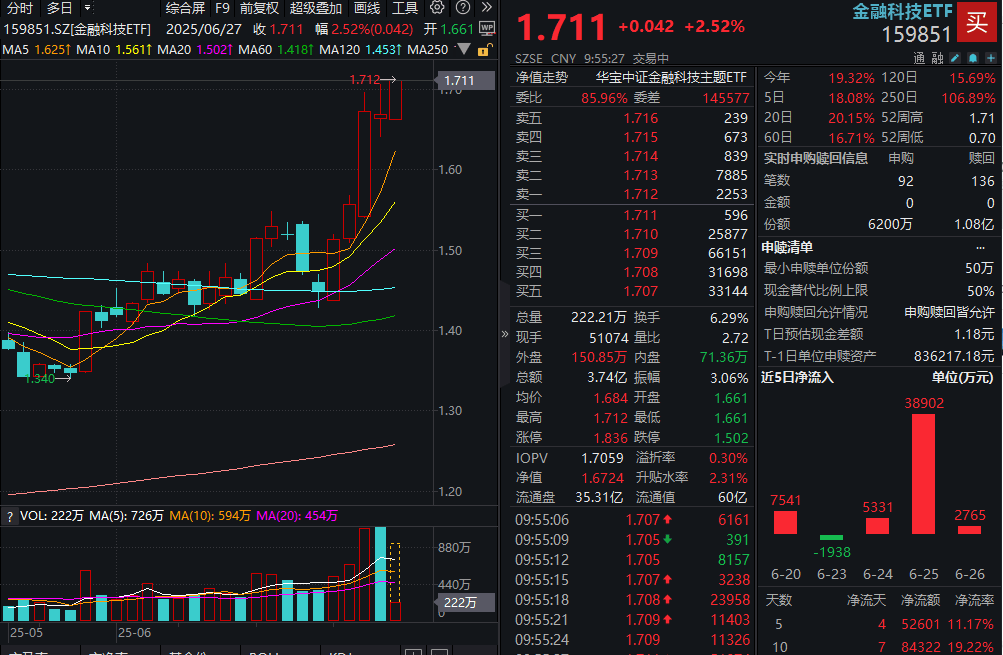Click the MA60 1.418 indicator label
This screenshot has width=1003, height=655.
coord(275,49)
